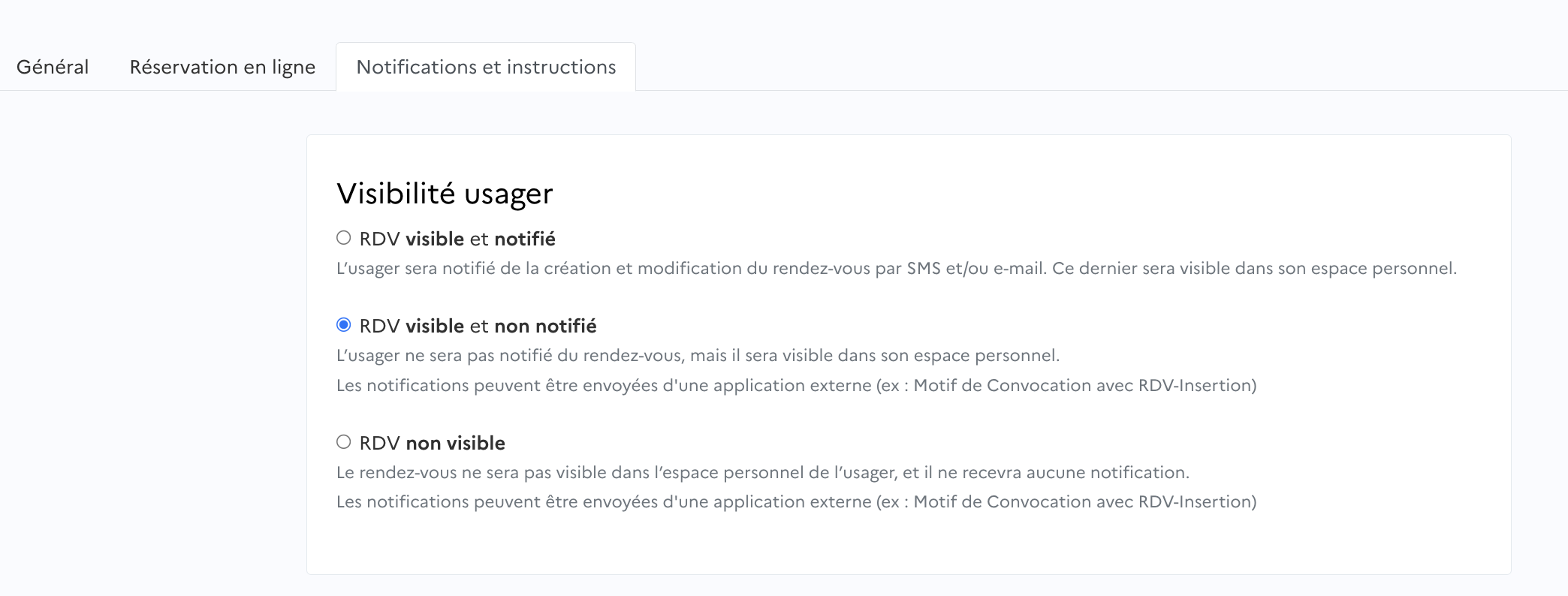Enable the 'RDV non visible' radio button
The height and width of the screenshot is (596, 1568).
pyautogui.click(x=344, y=442)
